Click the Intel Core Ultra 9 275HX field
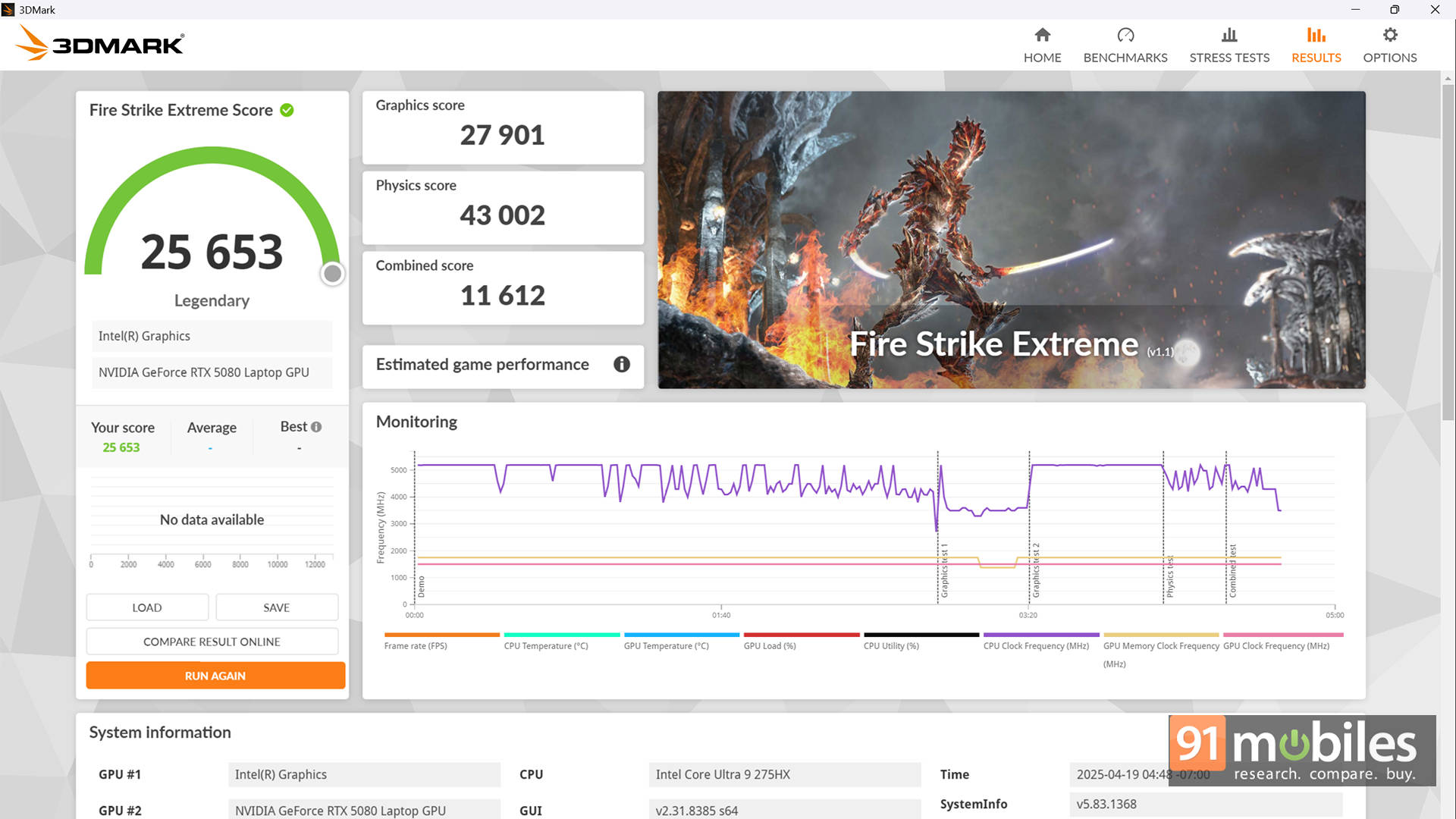 tap(785, 774)
